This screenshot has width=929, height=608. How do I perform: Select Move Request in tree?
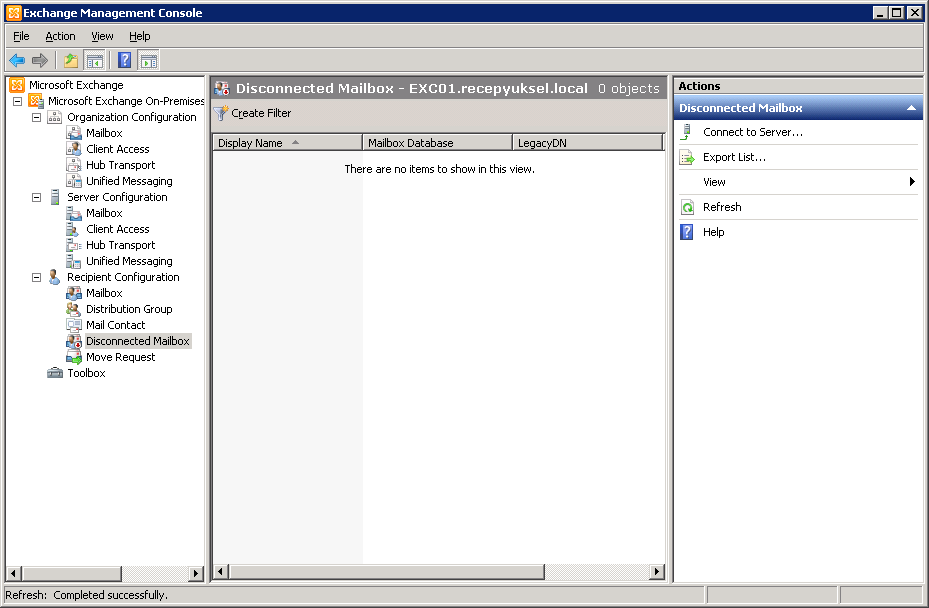tap(120, 357)
